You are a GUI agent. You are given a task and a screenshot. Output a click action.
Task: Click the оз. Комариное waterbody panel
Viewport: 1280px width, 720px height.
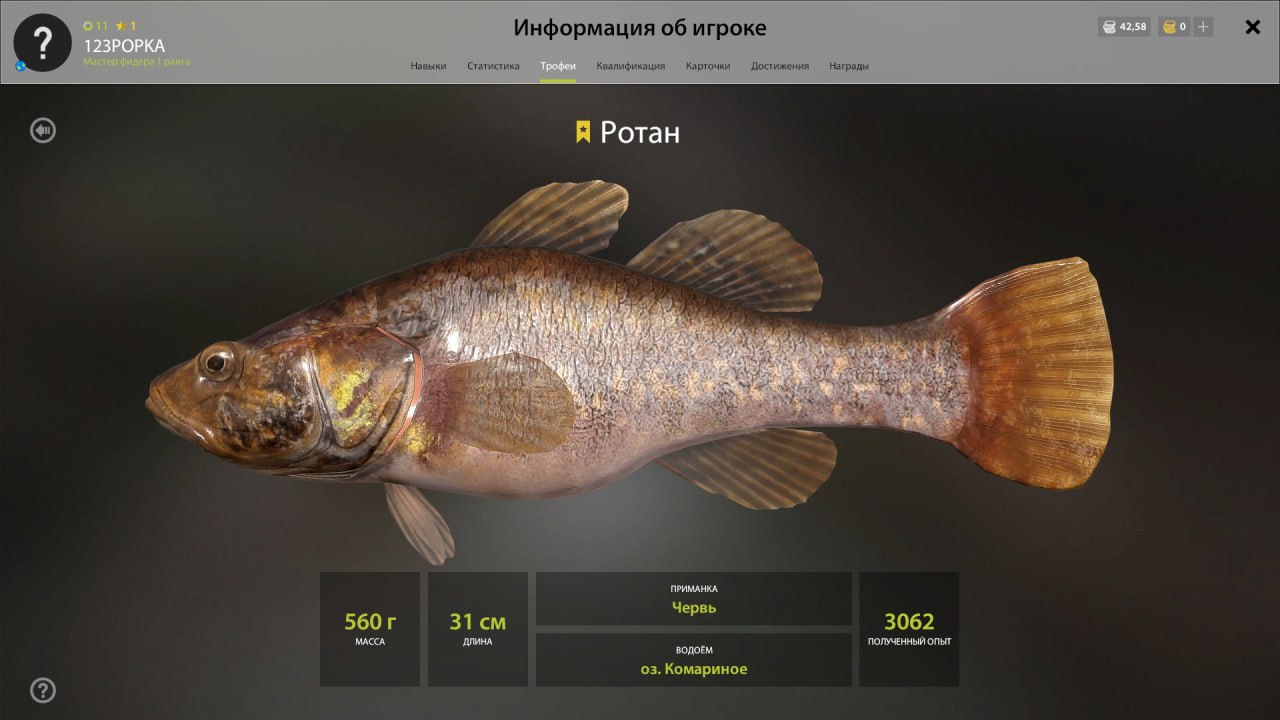tap(694, 660)
